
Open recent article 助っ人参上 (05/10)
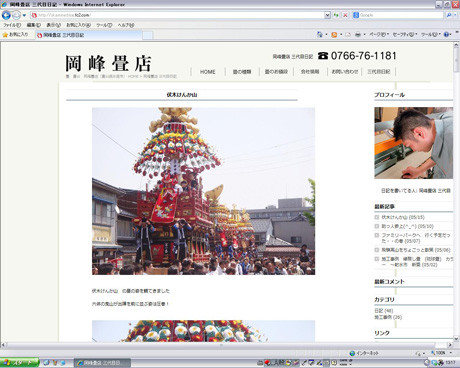tap(407, 226)
